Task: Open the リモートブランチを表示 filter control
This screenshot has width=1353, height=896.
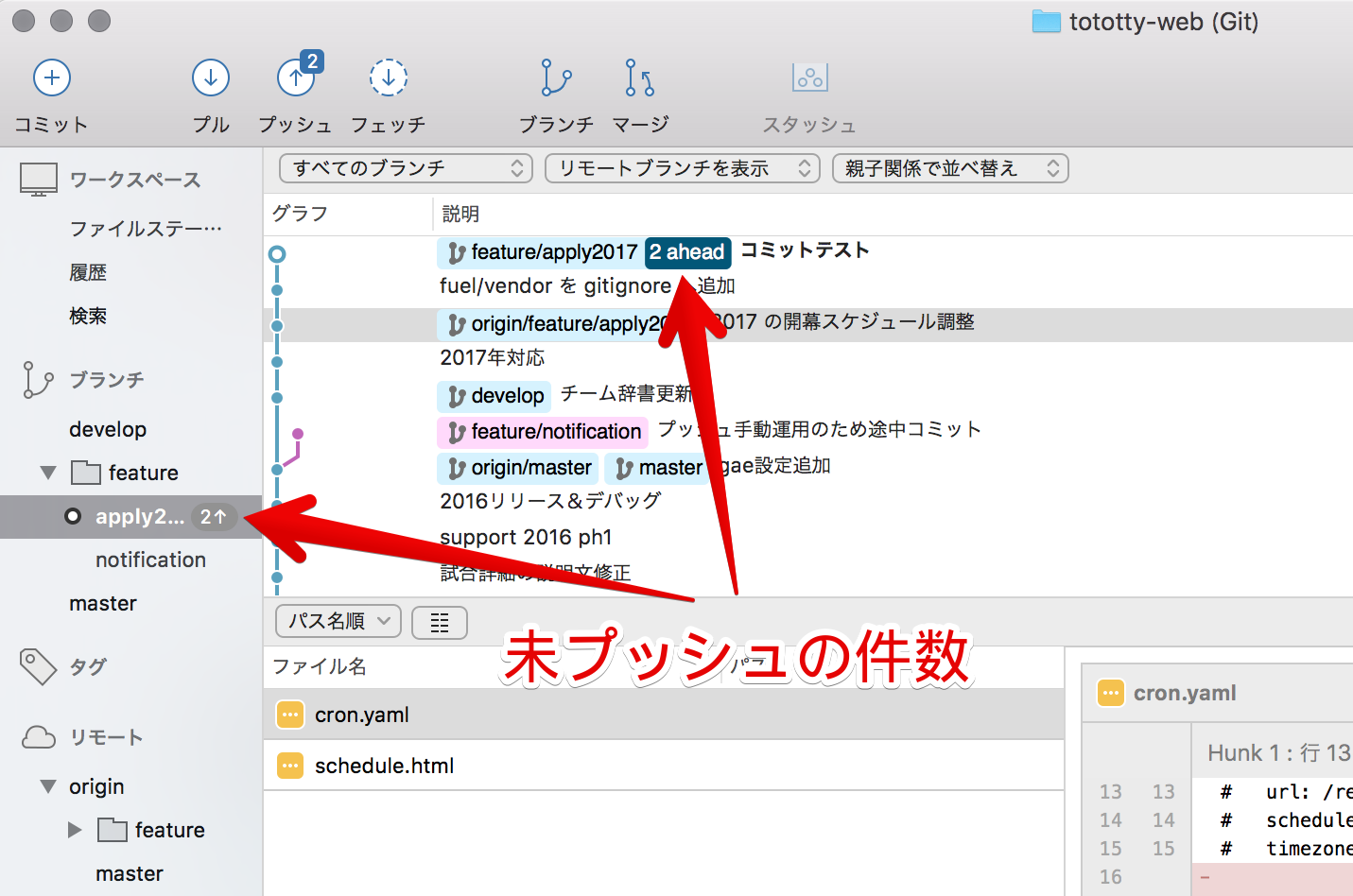Action: (x=681, y=167)
